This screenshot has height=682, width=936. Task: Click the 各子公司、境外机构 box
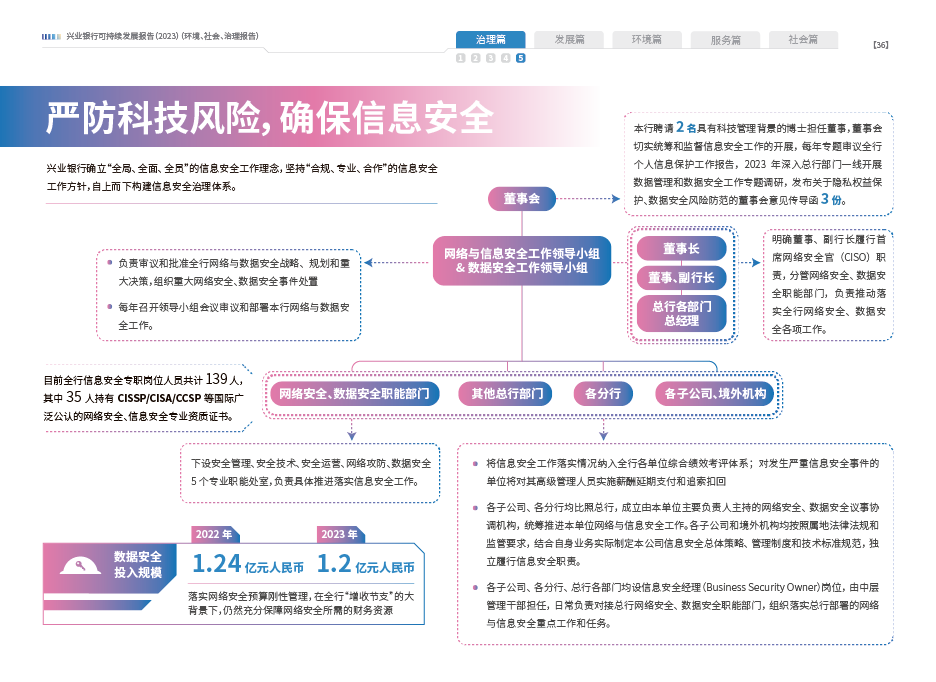coord(715,394)
